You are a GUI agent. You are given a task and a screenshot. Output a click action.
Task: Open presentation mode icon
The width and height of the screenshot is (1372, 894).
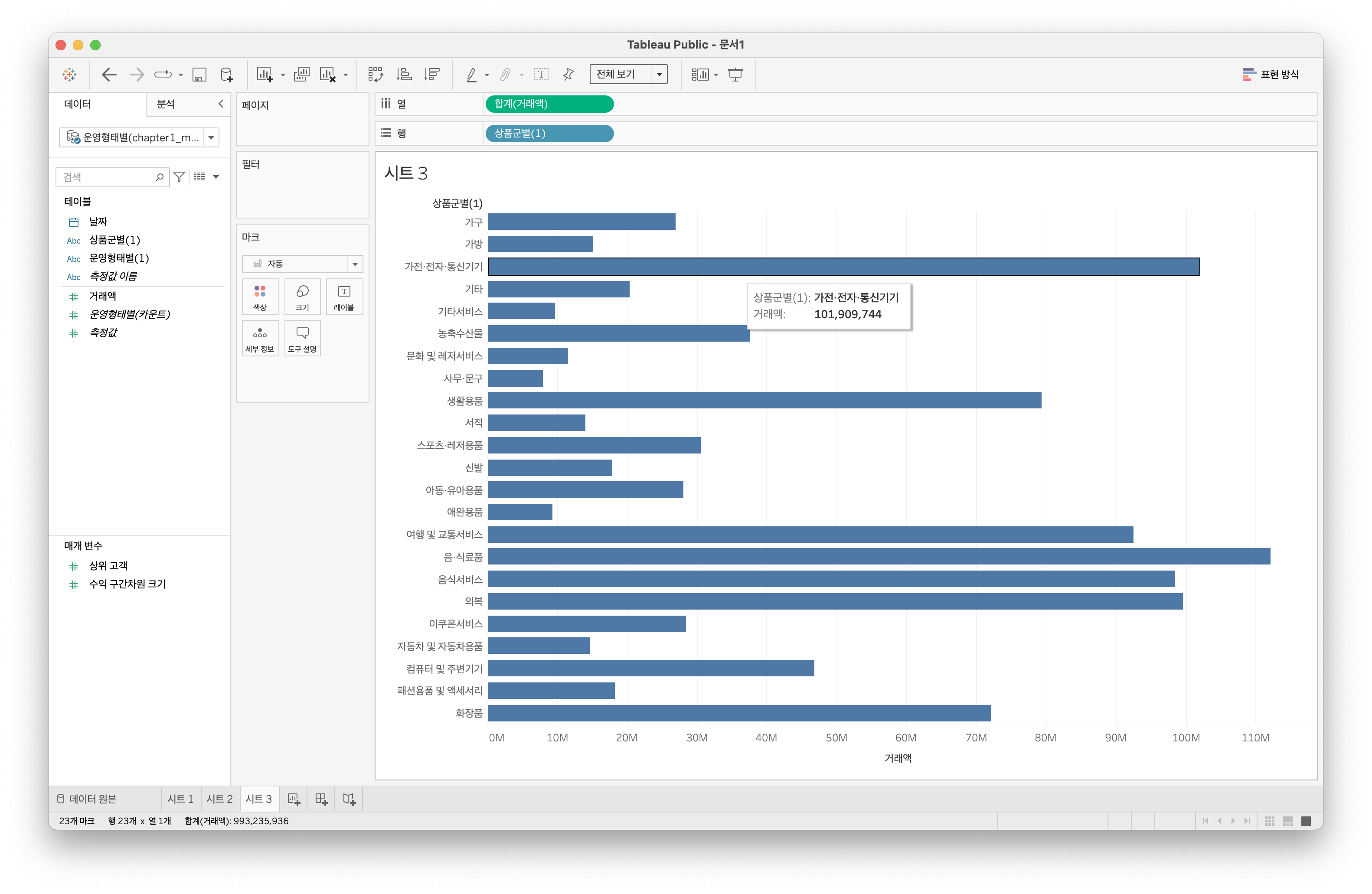point(735,75)
